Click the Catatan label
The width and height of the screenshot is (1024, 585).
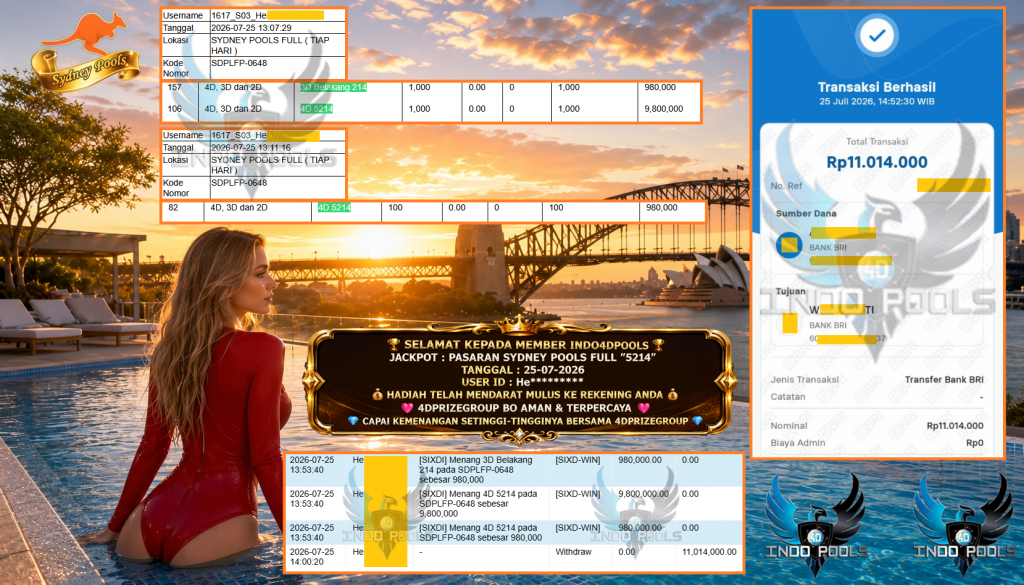tap(788, 397)
